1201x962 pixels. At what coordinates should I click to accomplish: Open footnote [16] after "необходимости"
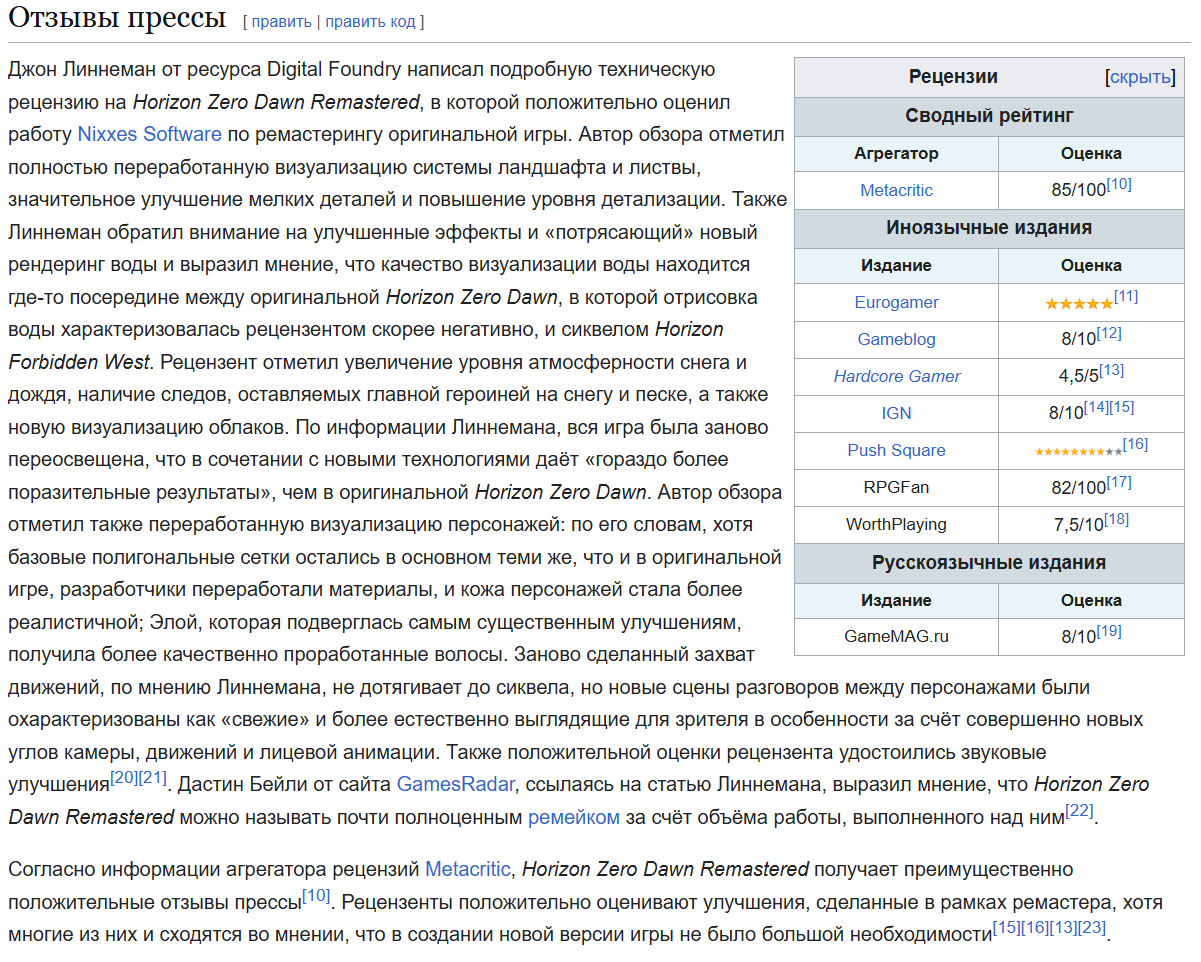coord(1035,927)
